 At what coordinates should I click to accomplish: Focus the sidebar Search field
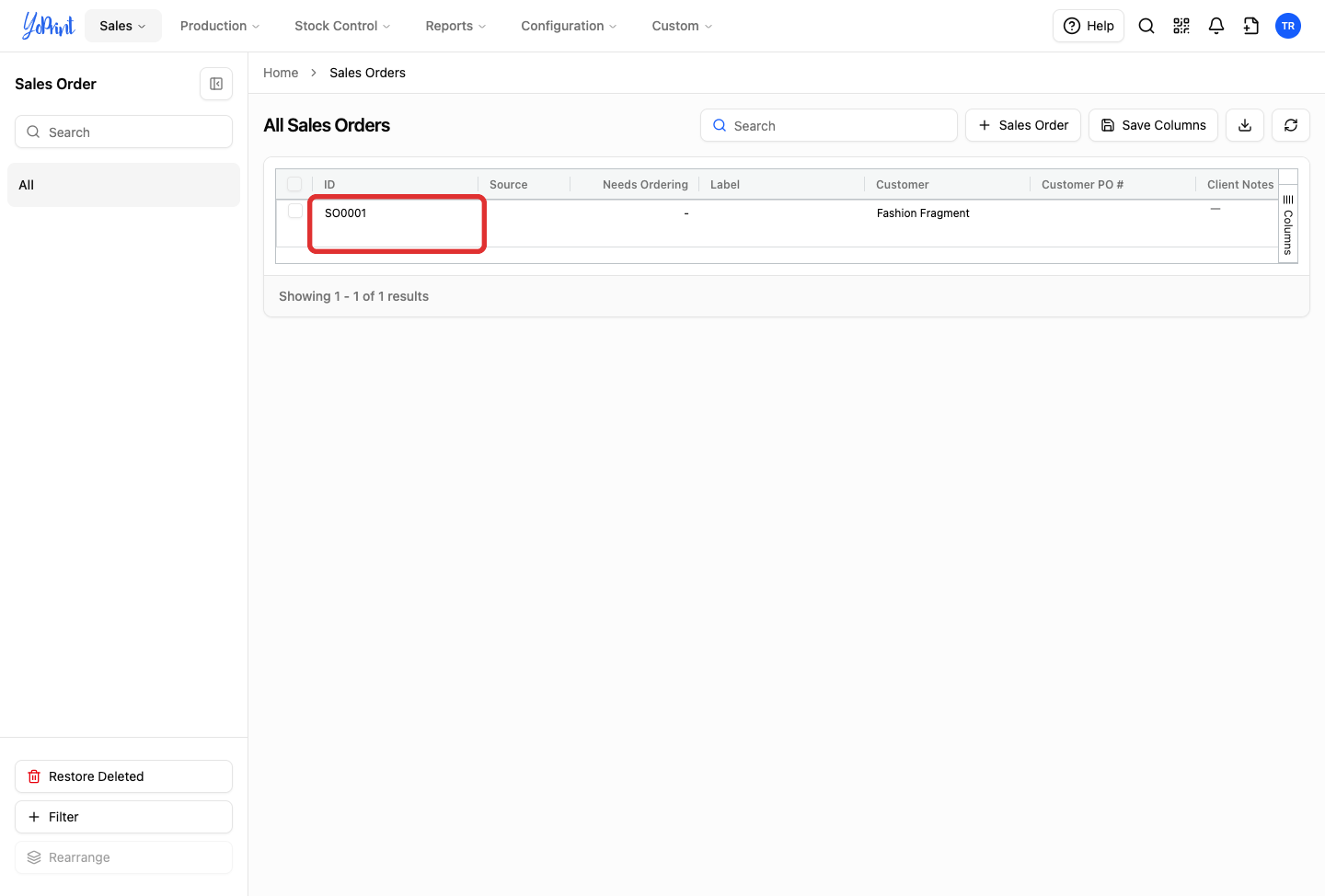coord(123,132)
